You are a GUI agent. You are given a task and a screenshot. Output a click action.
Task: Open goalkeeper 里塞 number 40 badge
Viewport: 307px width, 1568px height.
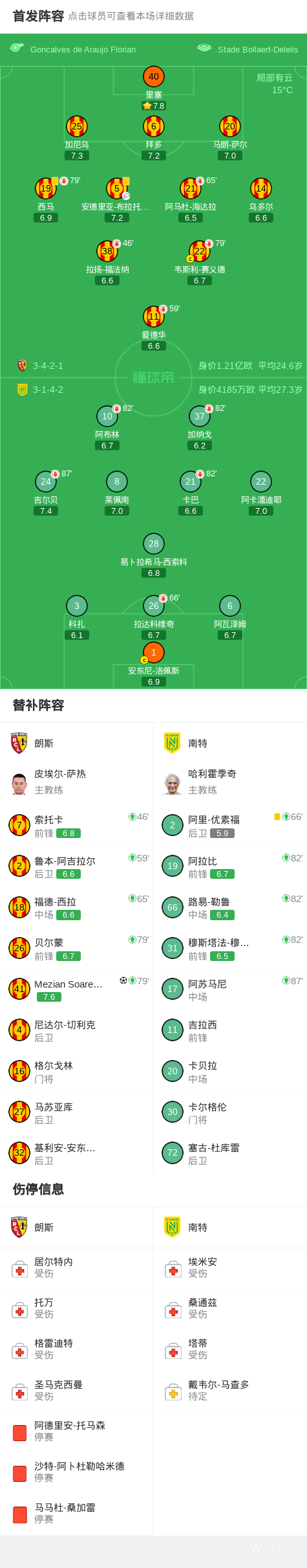154,76
